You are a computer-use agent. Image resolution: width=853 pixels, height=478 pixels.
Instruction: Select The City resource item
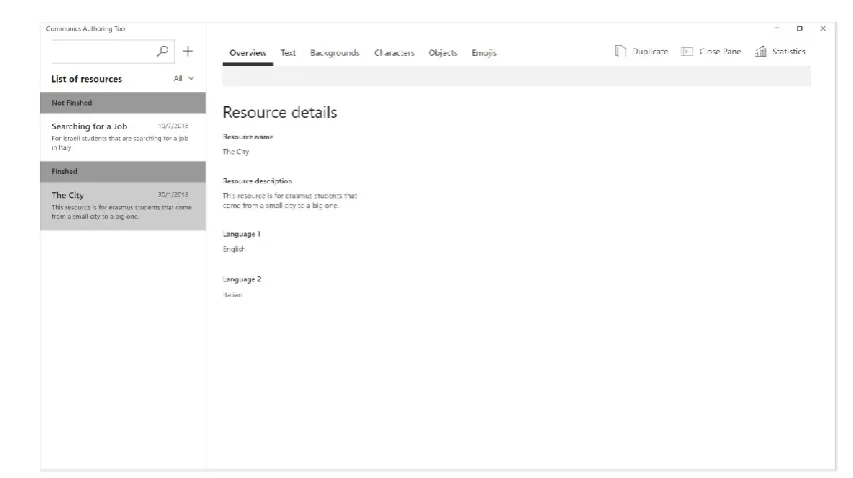[x=123, y=206]
